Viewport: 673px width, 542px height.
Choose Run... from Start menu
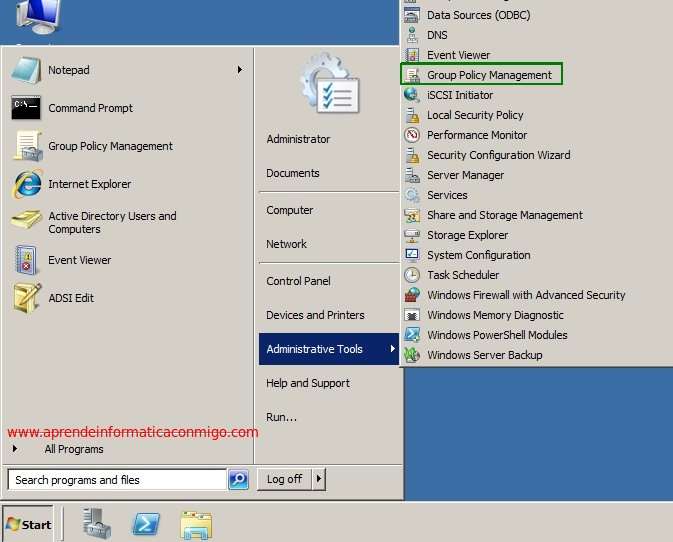click(x=281, y=417)
